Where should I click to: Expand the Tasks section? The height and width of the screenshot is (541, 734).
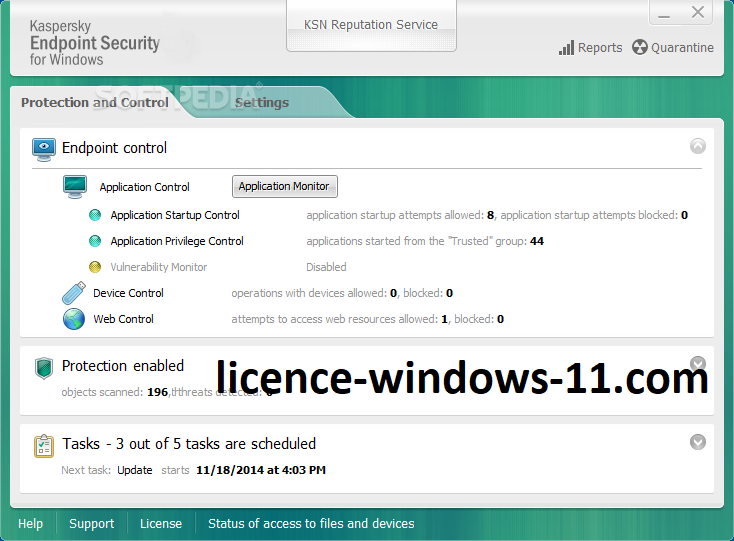tap(697, 442)
